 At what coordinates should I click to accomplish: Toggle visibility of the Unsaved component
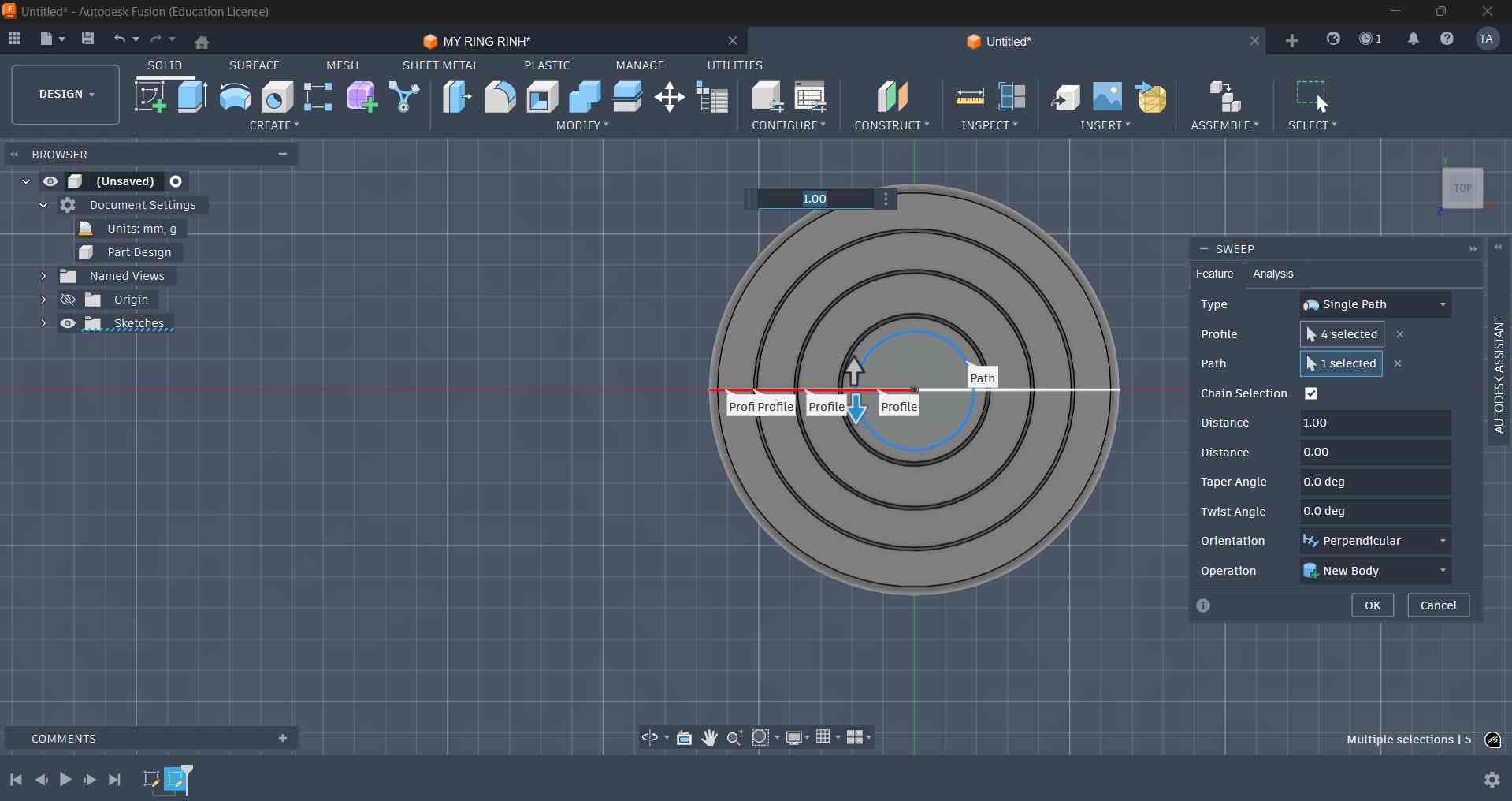pyautogui.click(x=50, y=181)
